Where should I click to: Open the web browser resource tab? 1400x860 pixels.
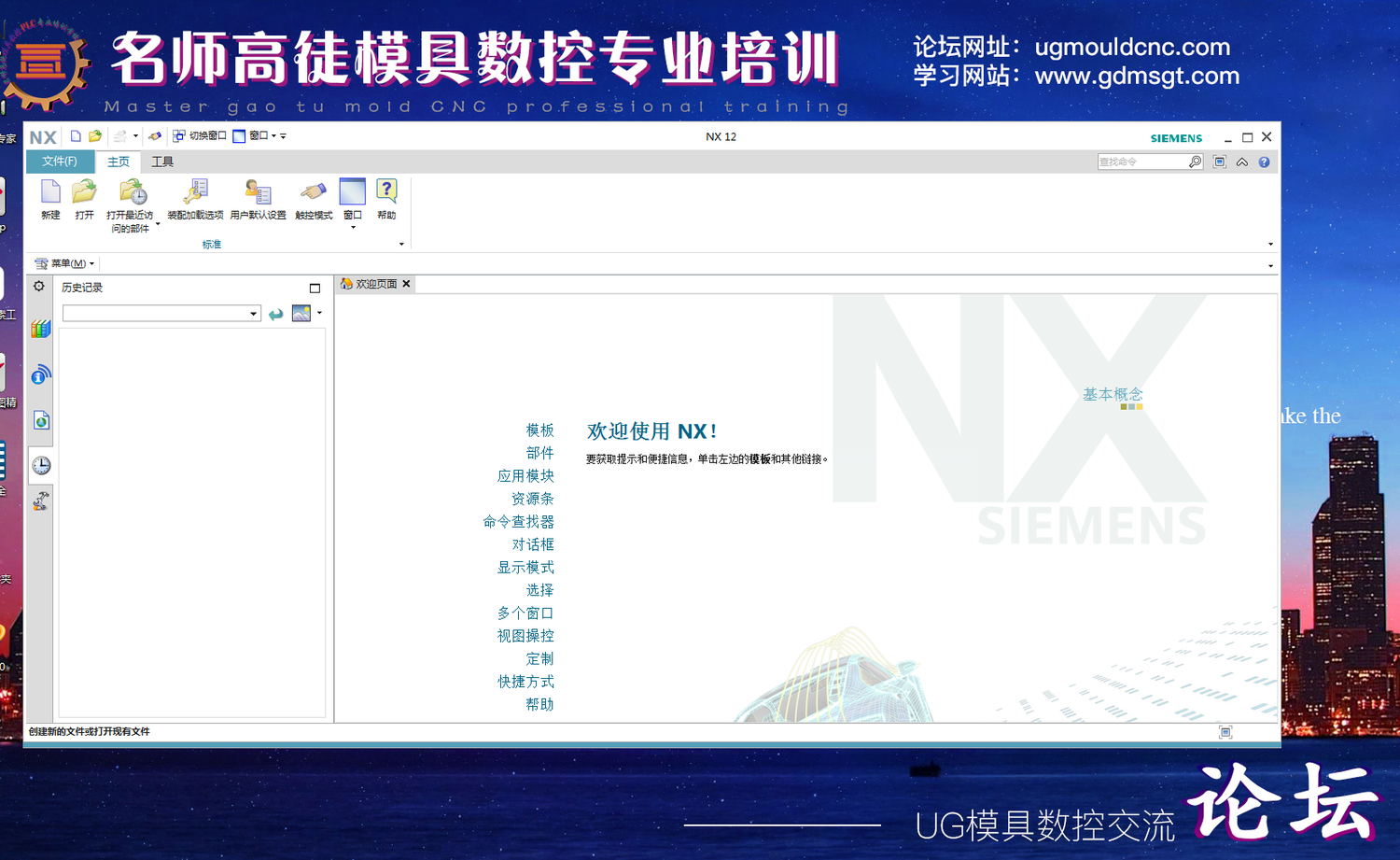tap(41, 420)
